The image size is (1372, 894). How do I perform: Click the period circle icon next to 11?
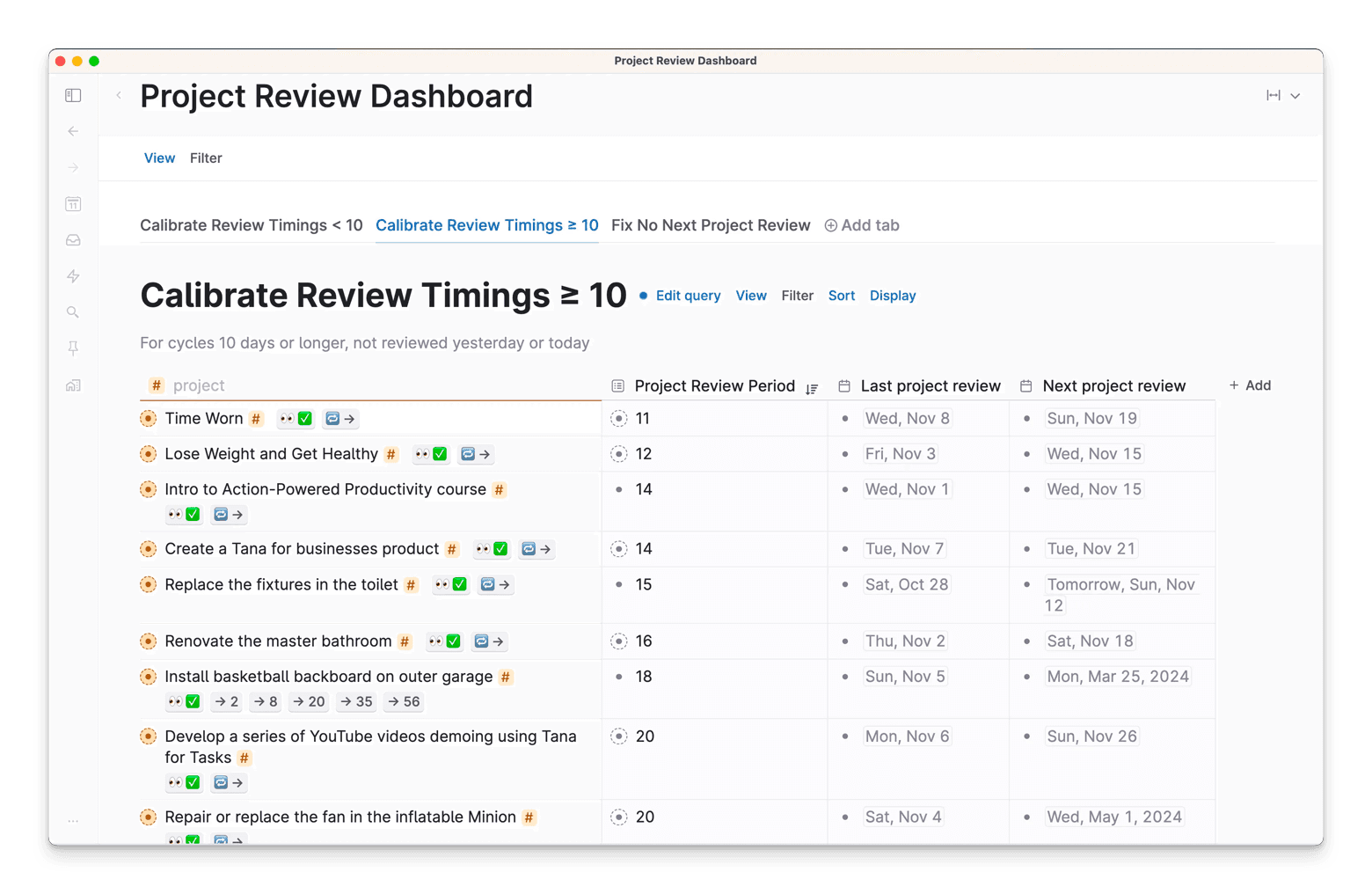point(619,419)
